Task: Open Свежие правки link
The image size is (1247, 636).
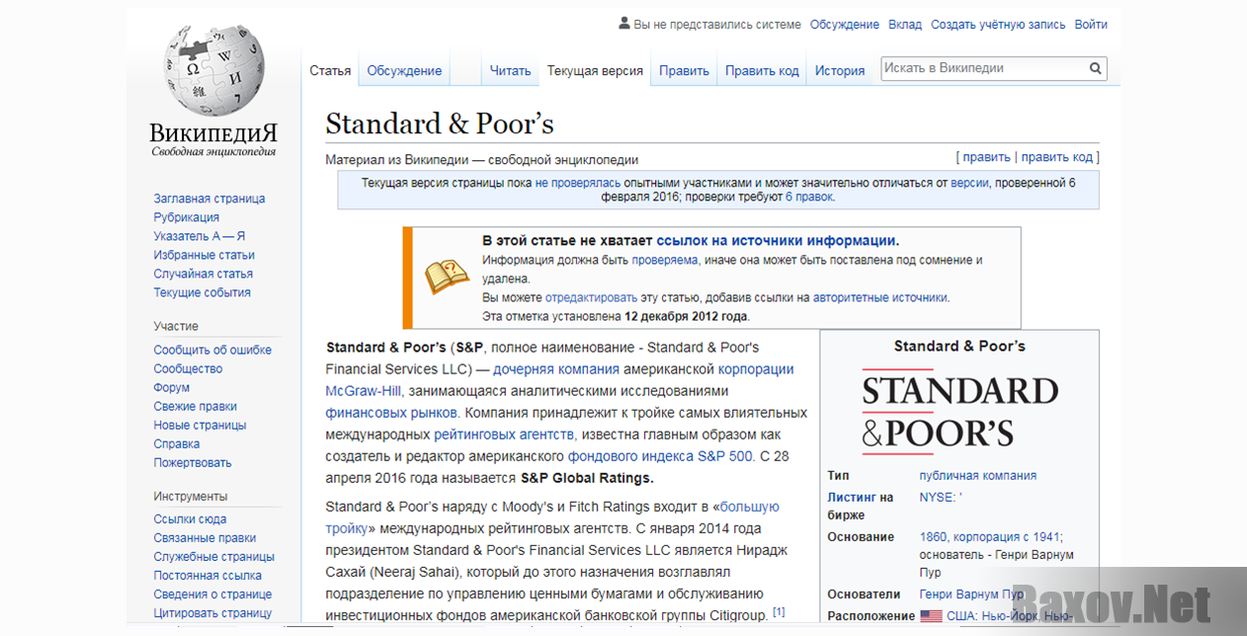Action: click(195, 407)
